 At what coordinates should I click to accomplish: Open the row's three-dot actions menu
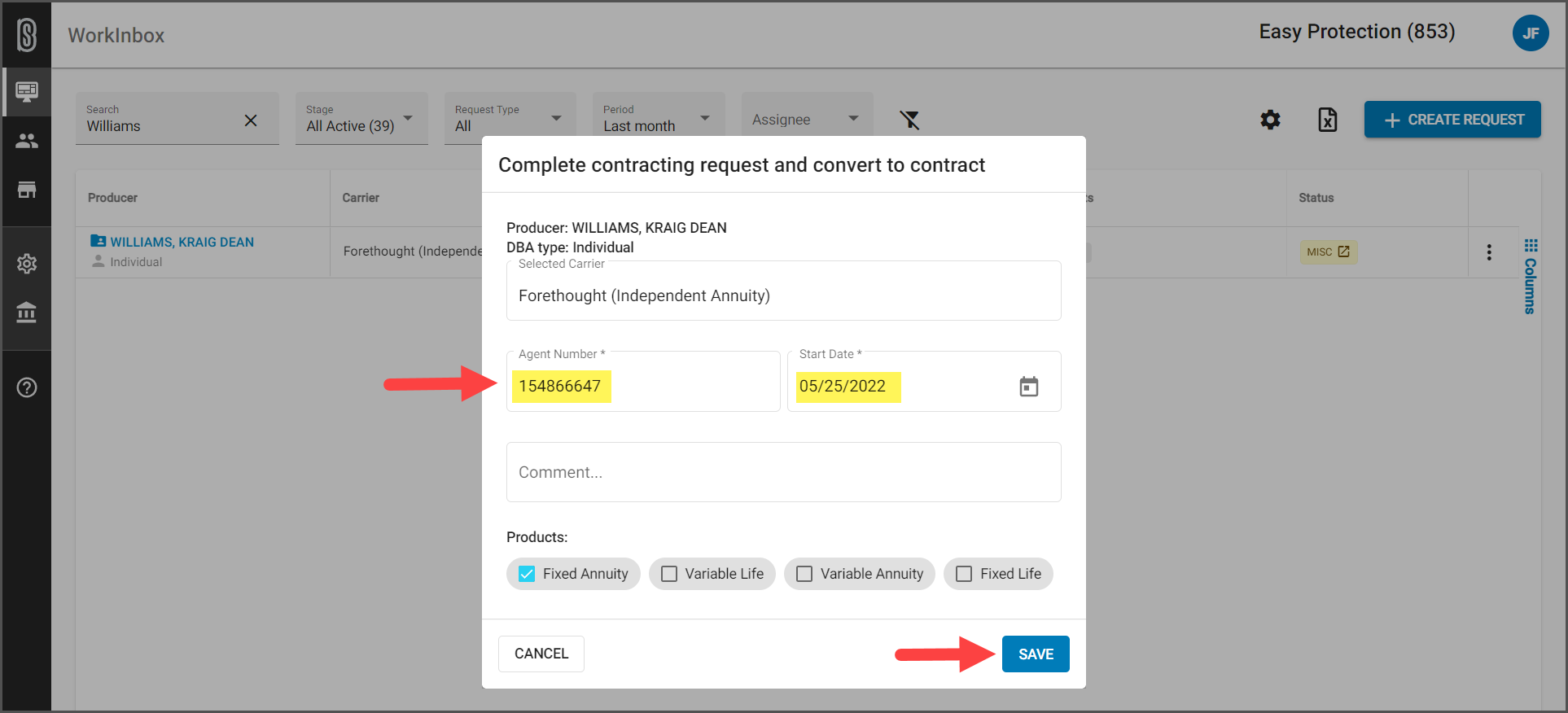pos(1489,252)
